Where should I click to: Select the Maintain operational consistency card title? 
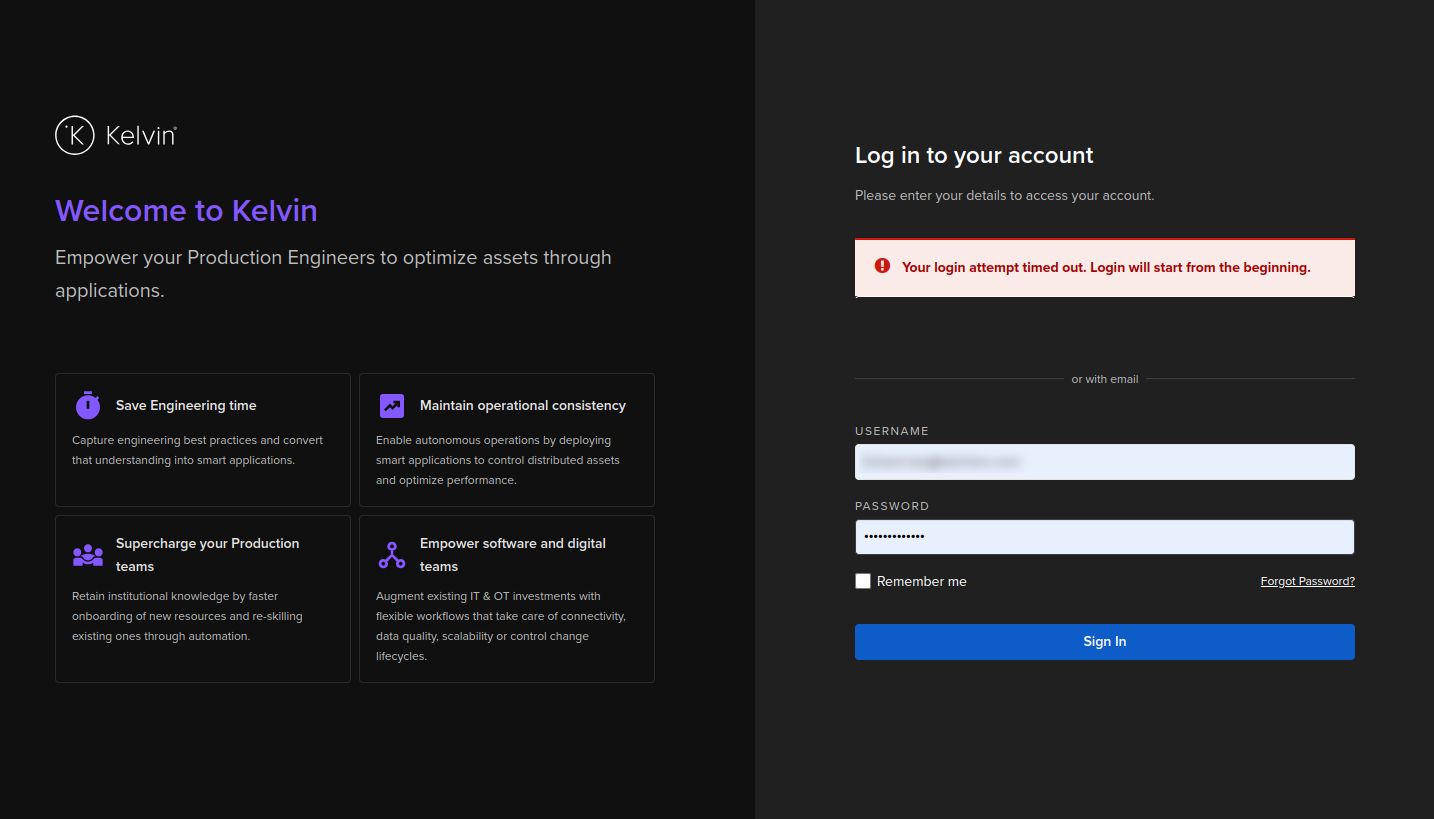522,405
